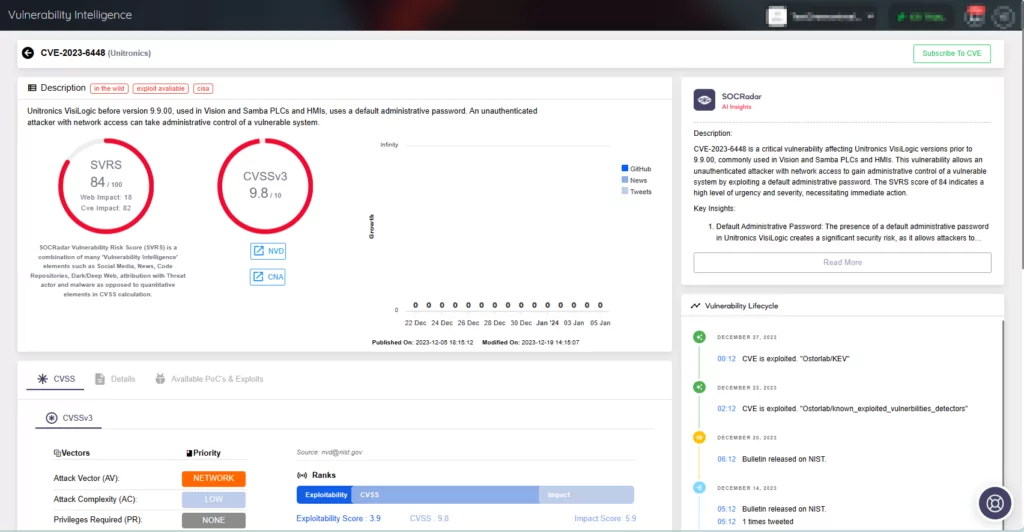This screenshot has height=532, width=1024.
Task: Toggle the Tweets legend series
Action: point(637,192)
